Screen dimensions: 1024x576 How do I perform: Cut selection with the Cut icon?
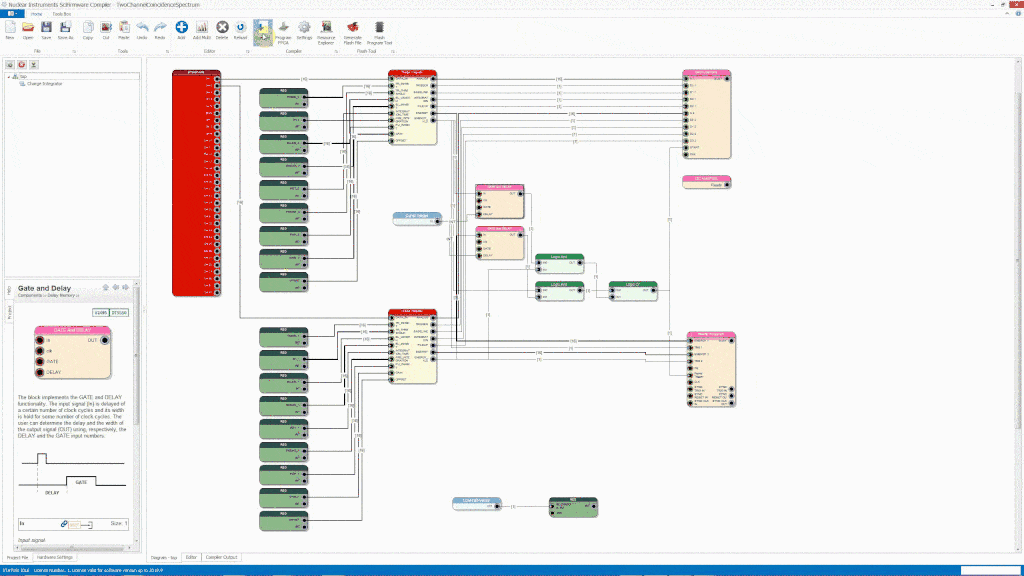[106, 30]
